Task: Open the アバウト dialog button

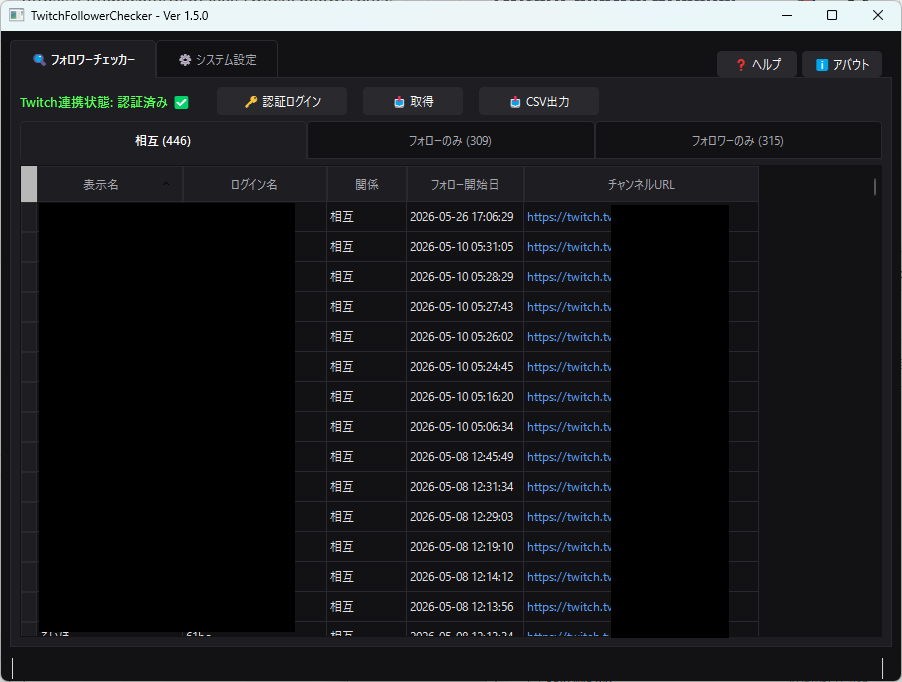Action: pyautogui.click(x=842, y=64)
